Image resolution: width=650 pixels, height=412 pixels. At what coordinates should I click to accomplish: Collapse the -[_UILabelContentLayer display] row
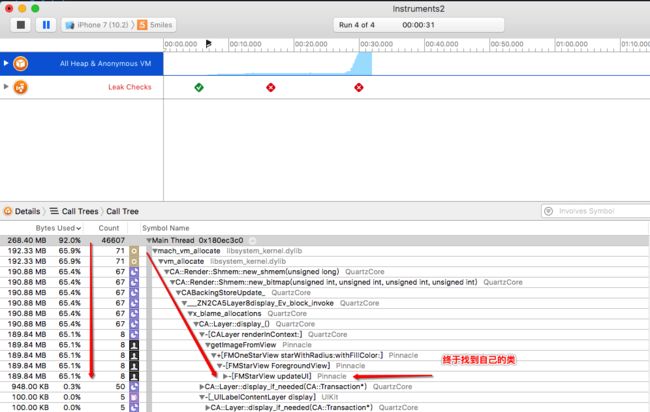[202, 397]
